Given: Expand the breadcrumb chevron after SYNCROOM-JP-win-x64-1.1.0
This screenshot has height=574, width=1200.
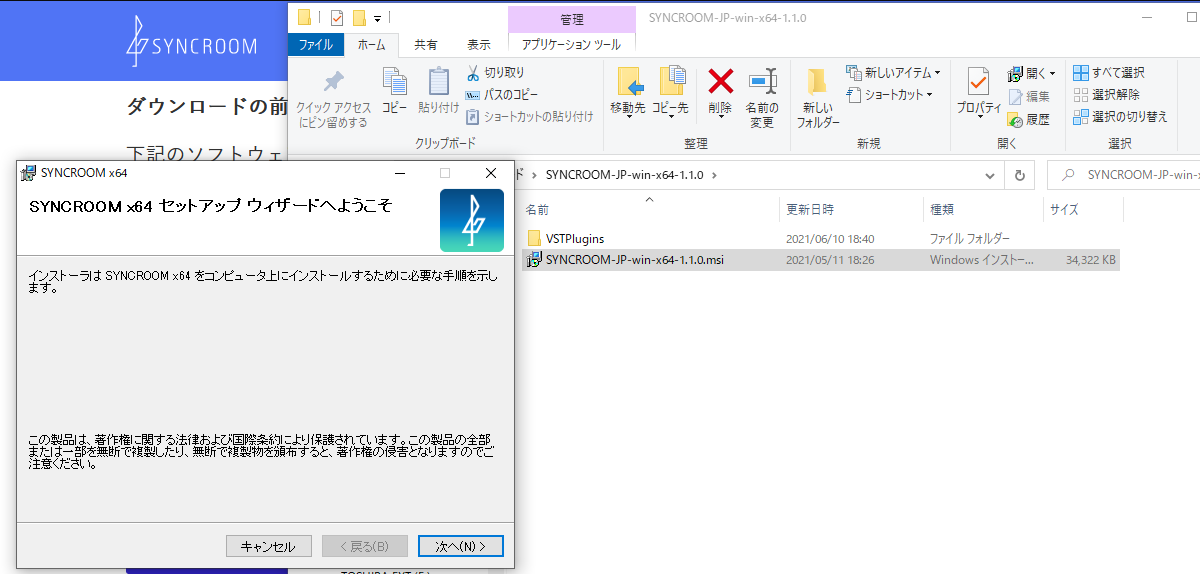Looking at the screenshot, I should [x=715, y=175].
